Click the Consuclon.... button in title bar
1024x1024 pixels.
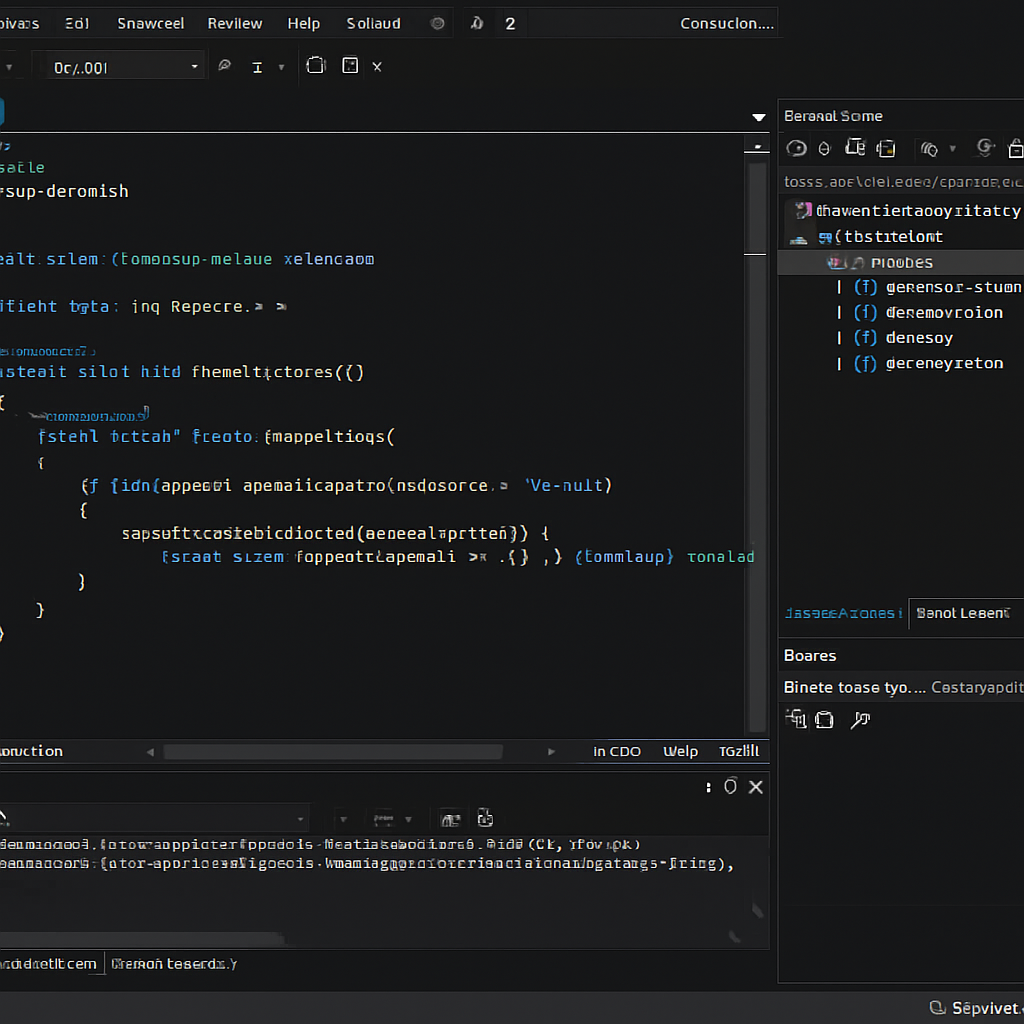point(727,24)
